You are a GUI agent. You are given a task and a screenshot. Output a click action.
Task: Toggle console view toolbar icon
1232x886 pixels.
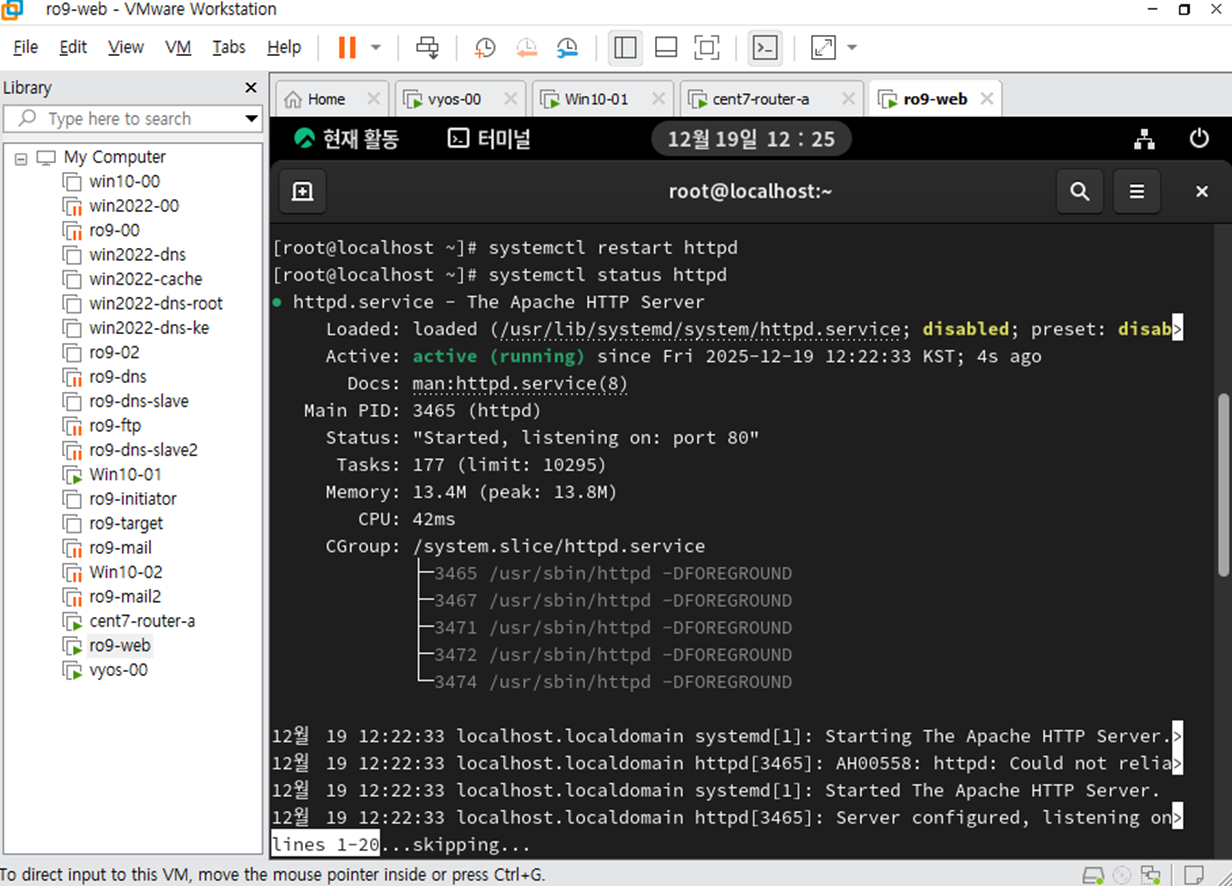(765, 47)
